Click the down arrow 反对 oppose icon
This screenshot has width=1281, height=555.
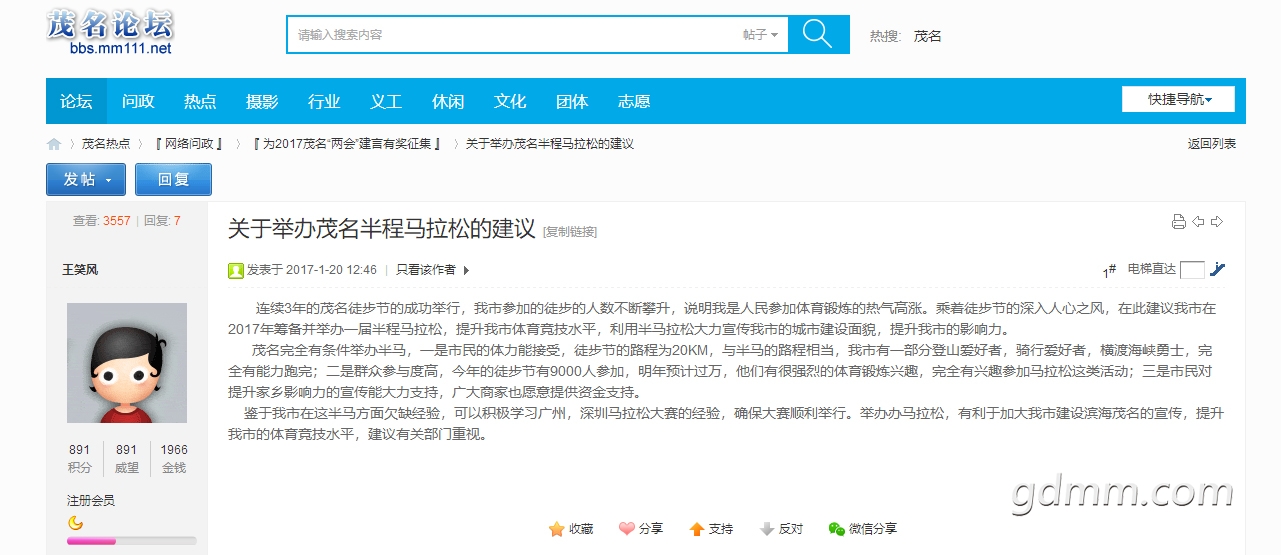767,529
